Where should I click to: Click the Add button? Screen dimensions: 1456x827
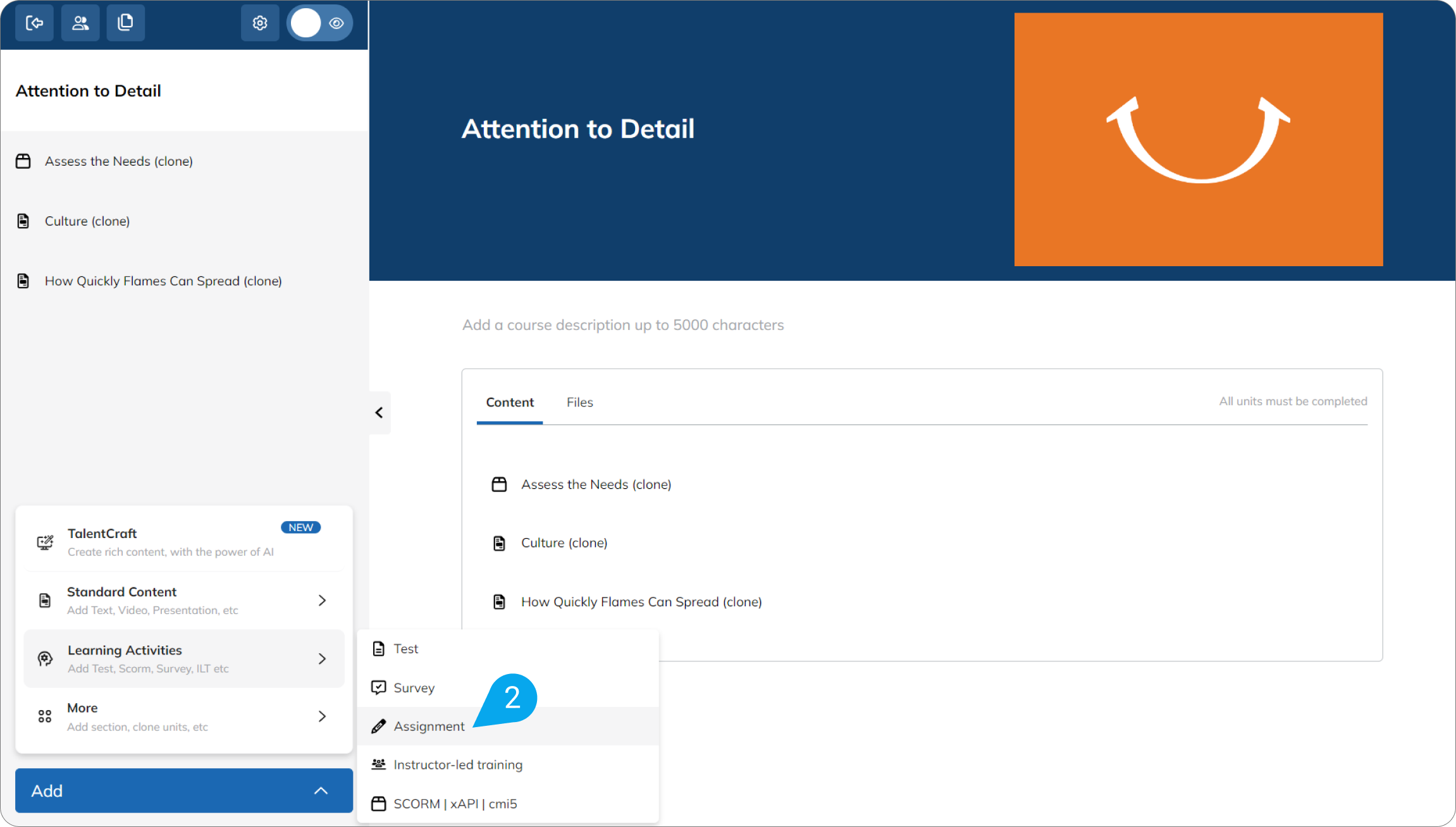pyautogui.click(x=183, y=790)
